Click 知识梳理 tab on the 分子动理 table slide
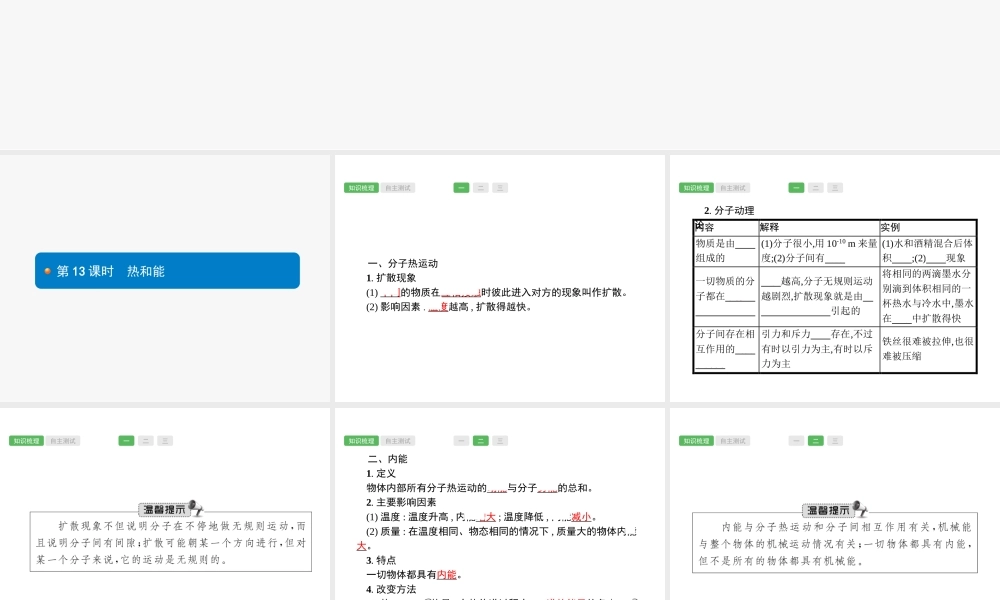This screenshot has height=600, width=1000. pyautogui.click(x=696, y=188)
